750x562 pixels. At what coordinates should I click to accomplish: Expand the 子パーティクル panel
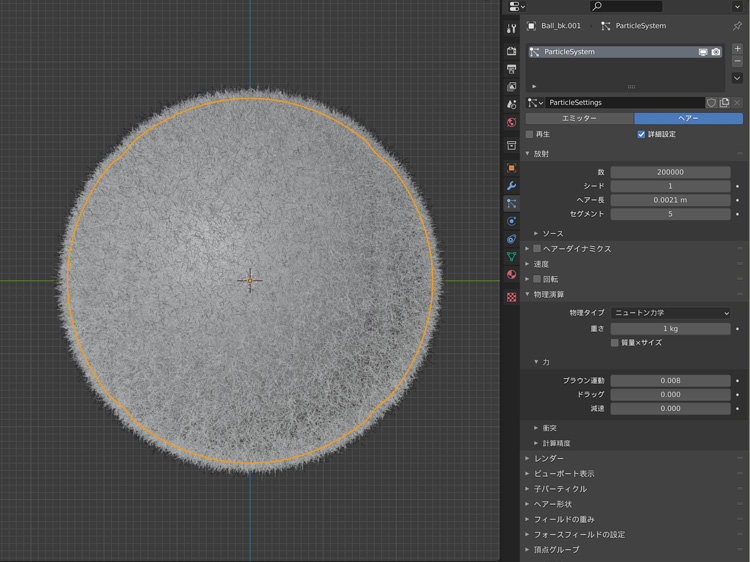tap(560, 489)
